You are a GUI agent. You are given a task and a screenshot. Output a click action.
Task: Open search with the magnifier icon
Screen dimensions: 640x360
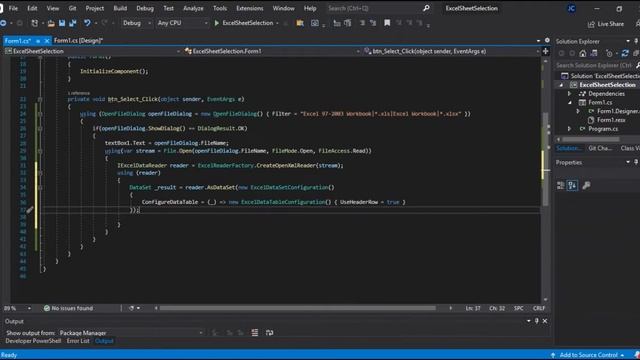click(426, 8)
